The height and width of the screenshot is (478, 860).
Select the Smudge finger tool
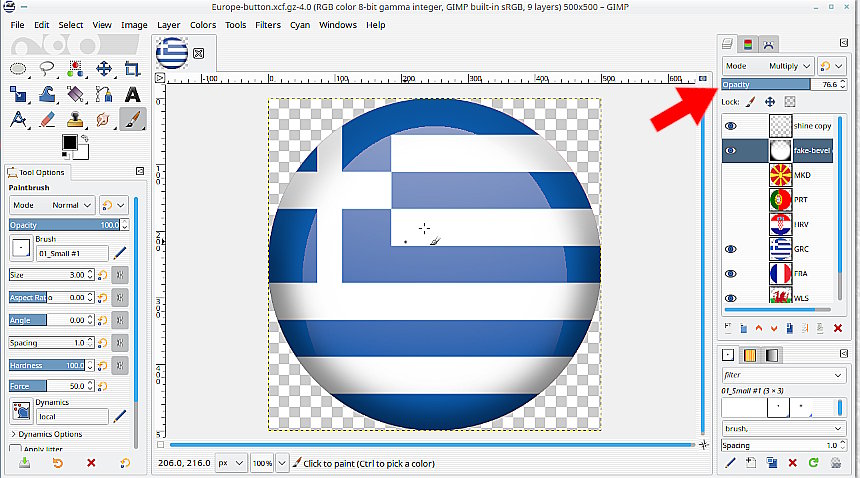[104, 119]
